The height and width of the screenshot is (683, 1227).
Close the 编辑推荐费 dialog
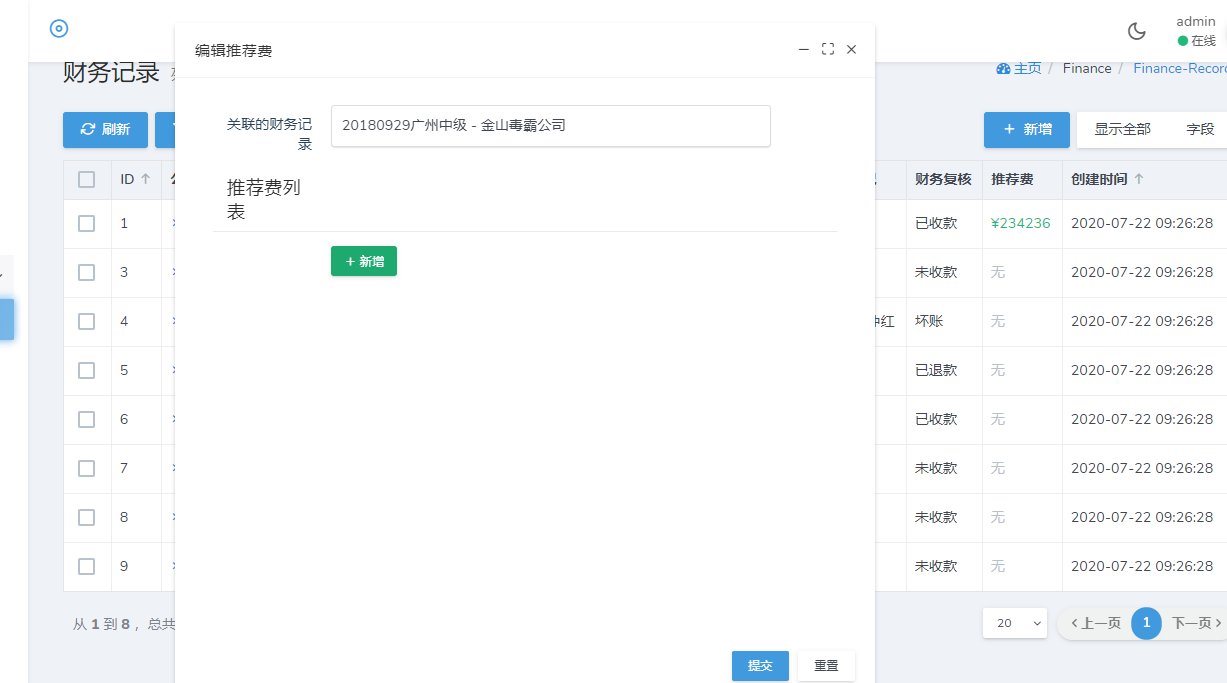pos(852,49)
